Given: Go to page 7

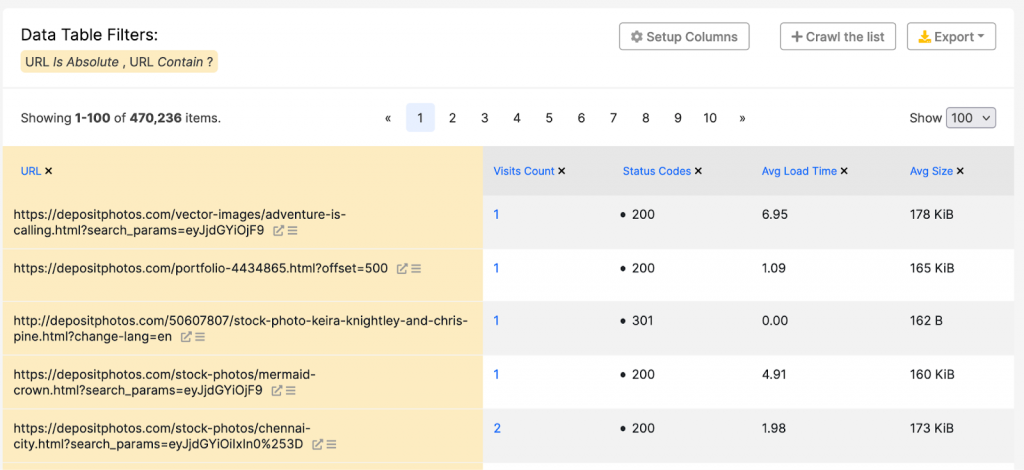Looking at the screenshot, I should [x=613, y=118].
